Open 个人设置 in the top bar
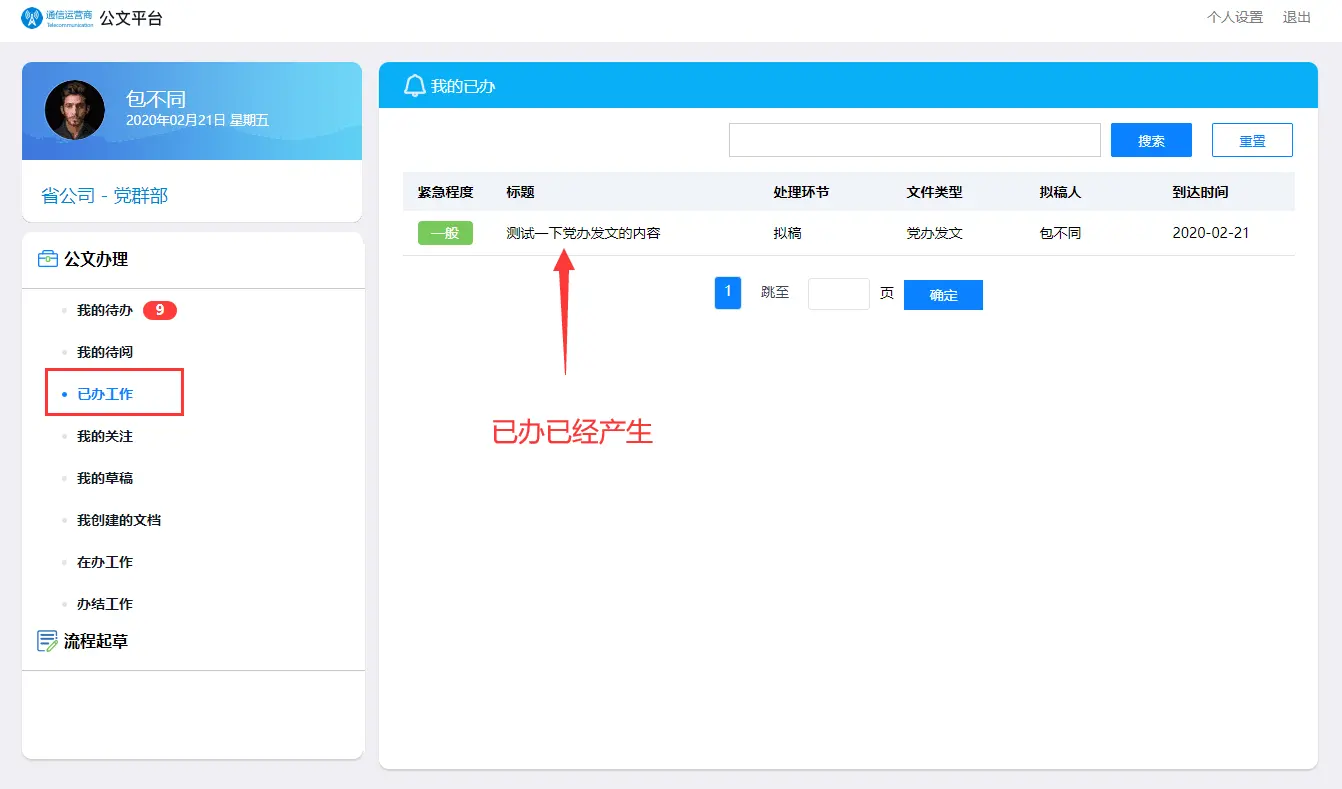The image size is (1342, 789). [x=1235, y=17]
